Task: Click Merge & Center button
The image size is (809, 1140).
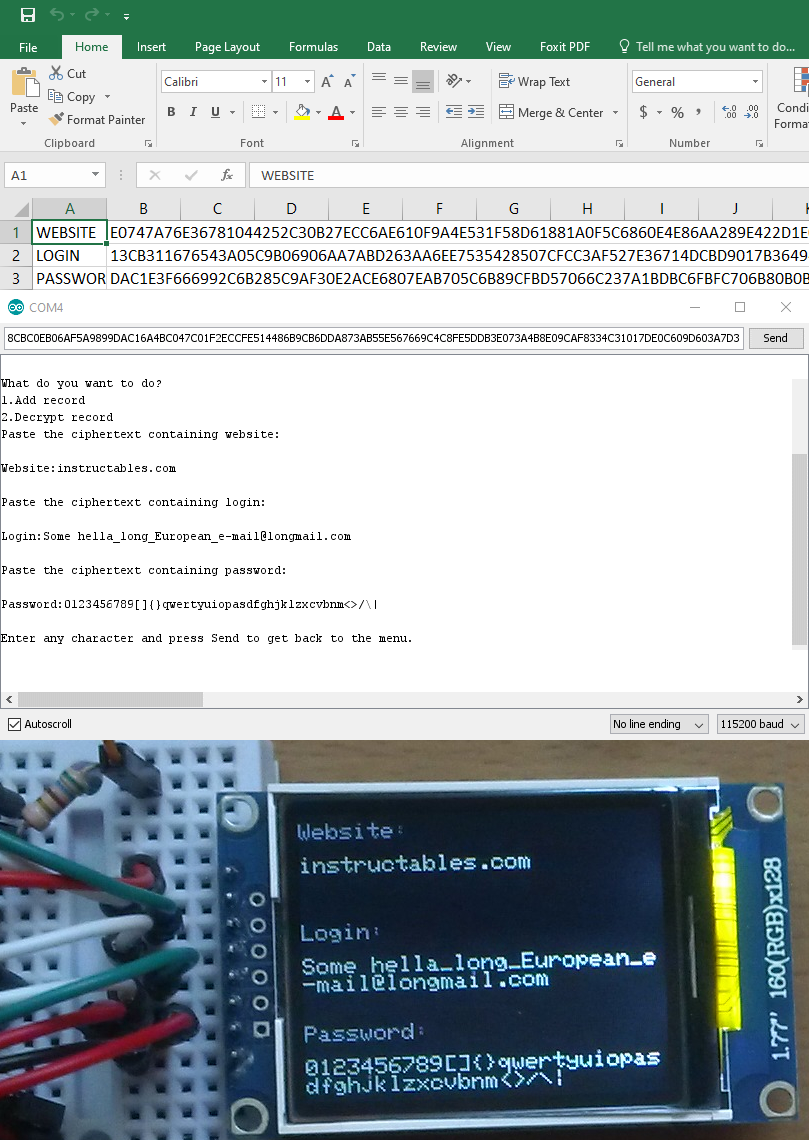Action: coord(551,113)
